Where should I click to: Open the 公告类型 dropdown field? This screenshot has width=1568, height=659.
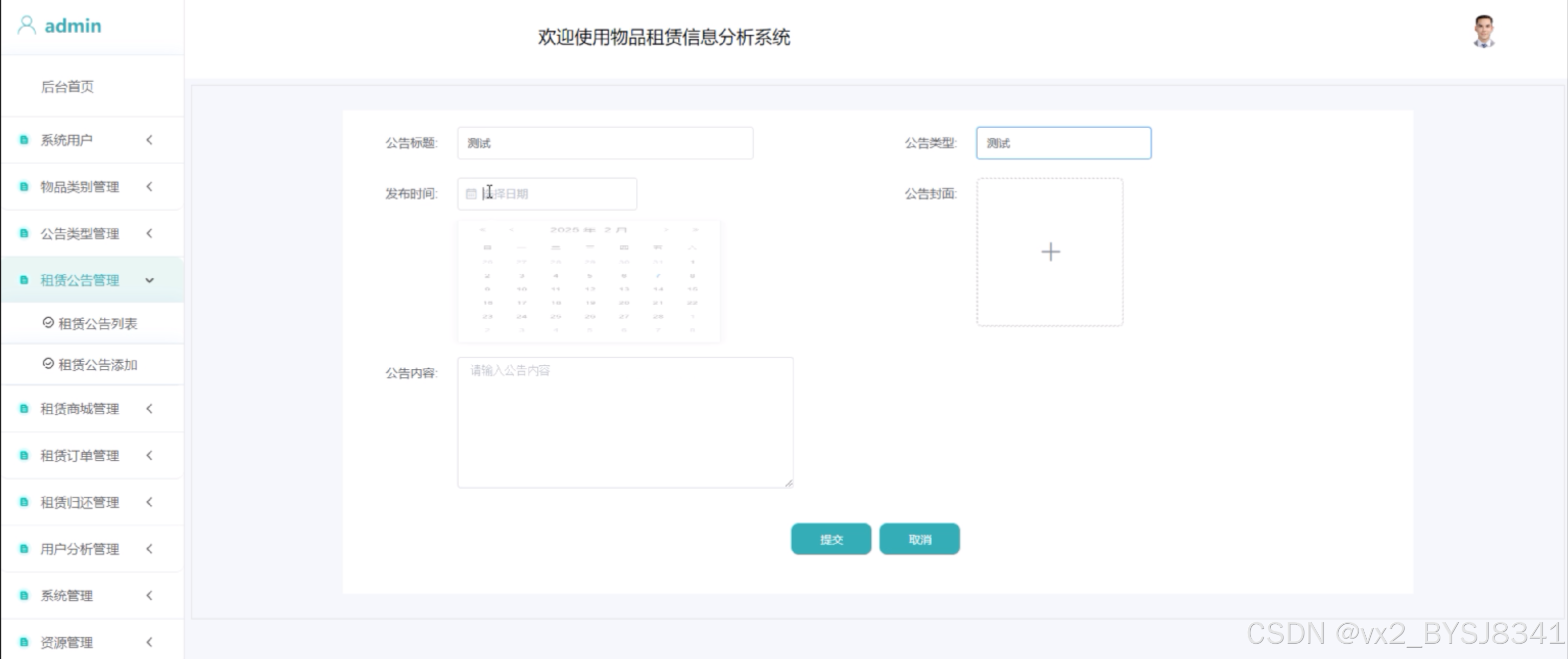1063,143
